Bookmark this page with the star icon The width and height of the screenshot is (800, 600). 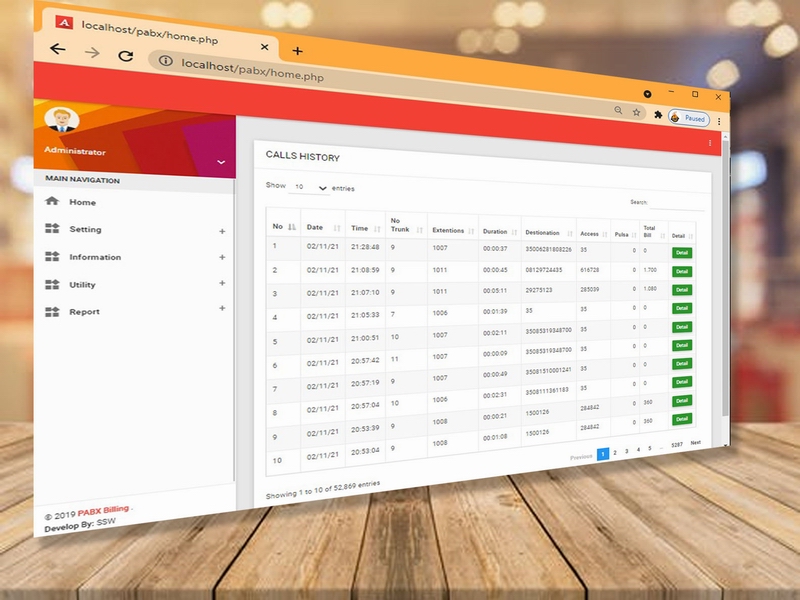(636, 112)
